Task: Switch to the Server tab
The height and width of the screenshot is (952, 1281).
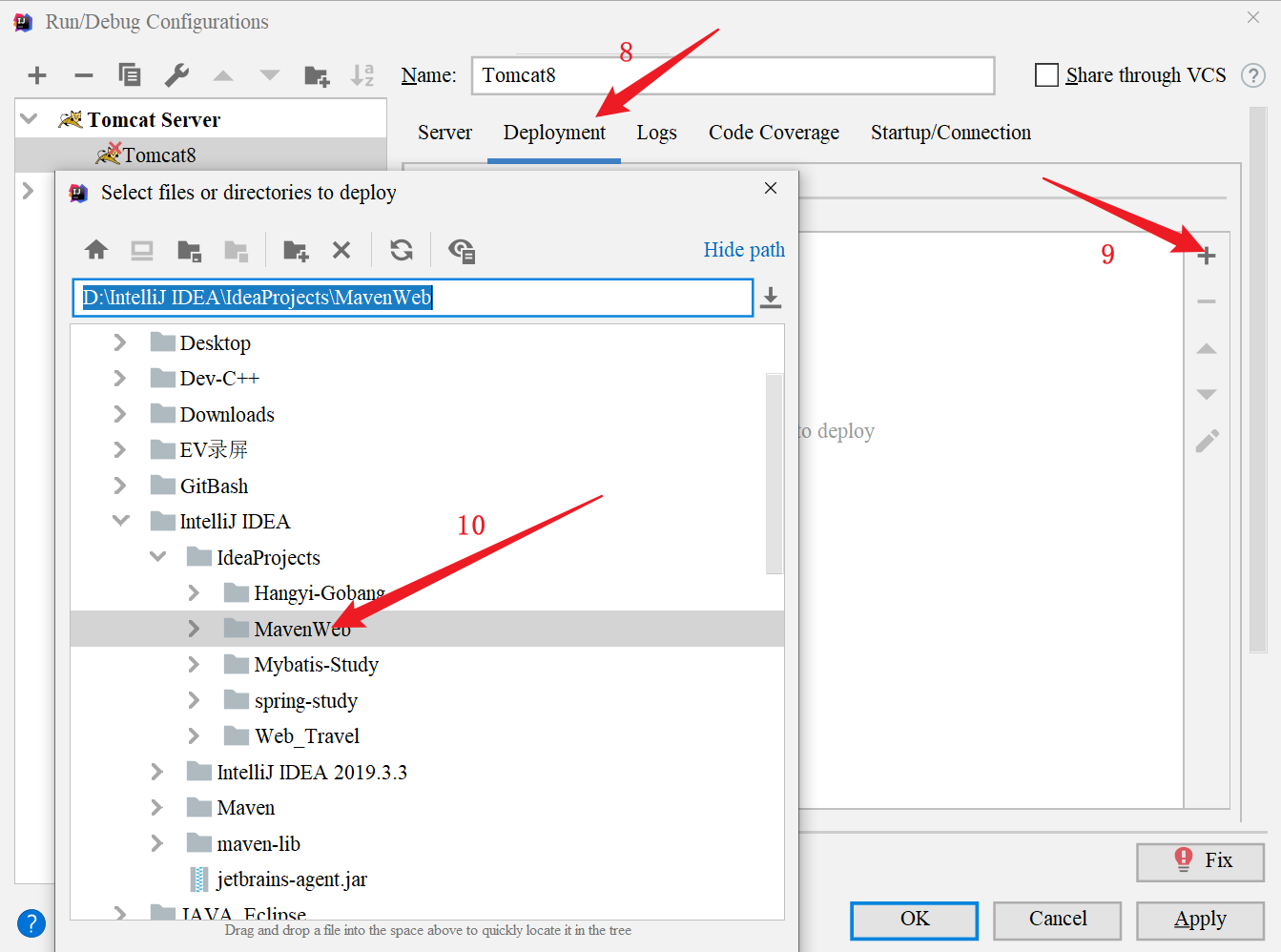Action: tap(444, 133)
